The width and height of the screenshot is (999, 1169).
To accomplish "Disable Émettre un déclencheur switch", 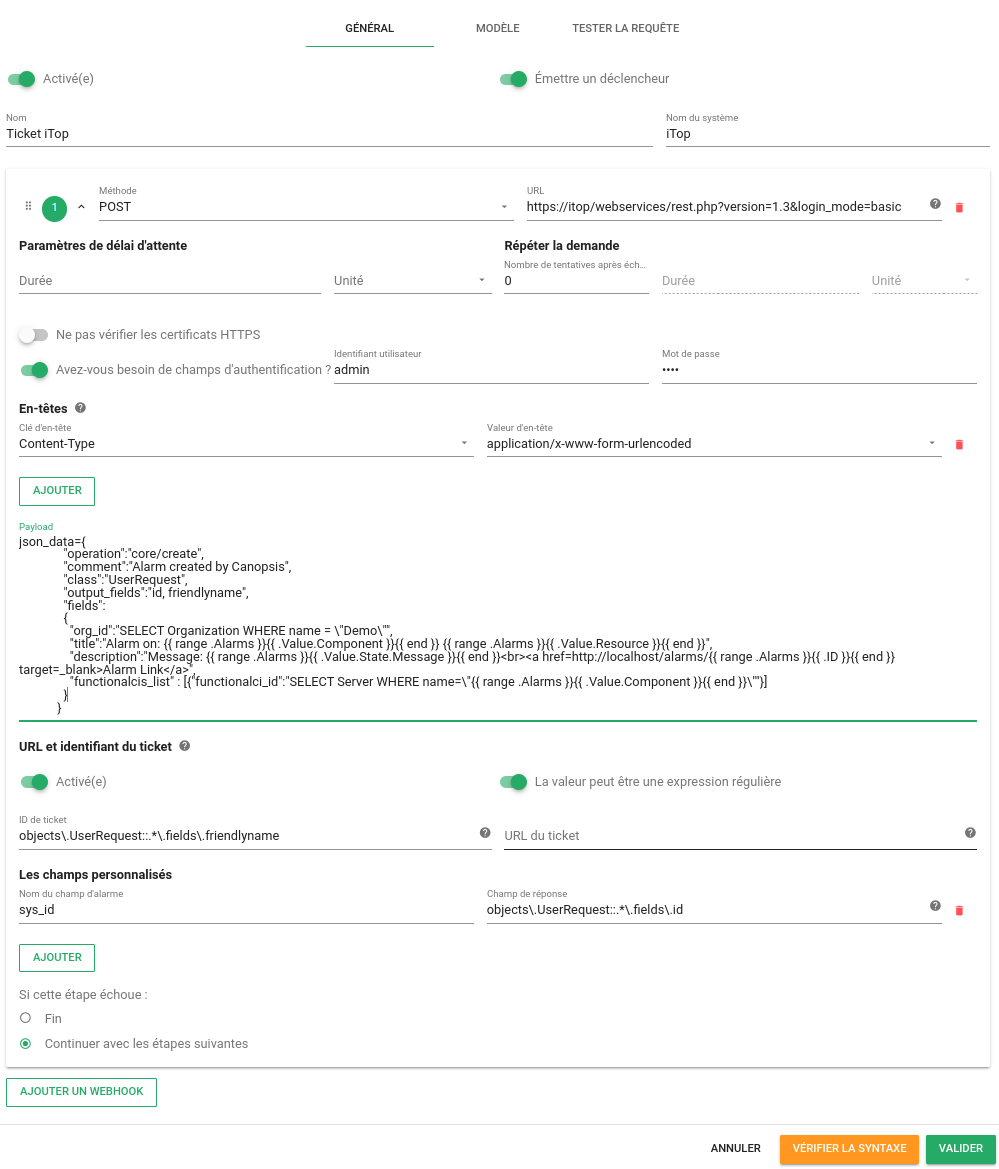I will 514,79.
